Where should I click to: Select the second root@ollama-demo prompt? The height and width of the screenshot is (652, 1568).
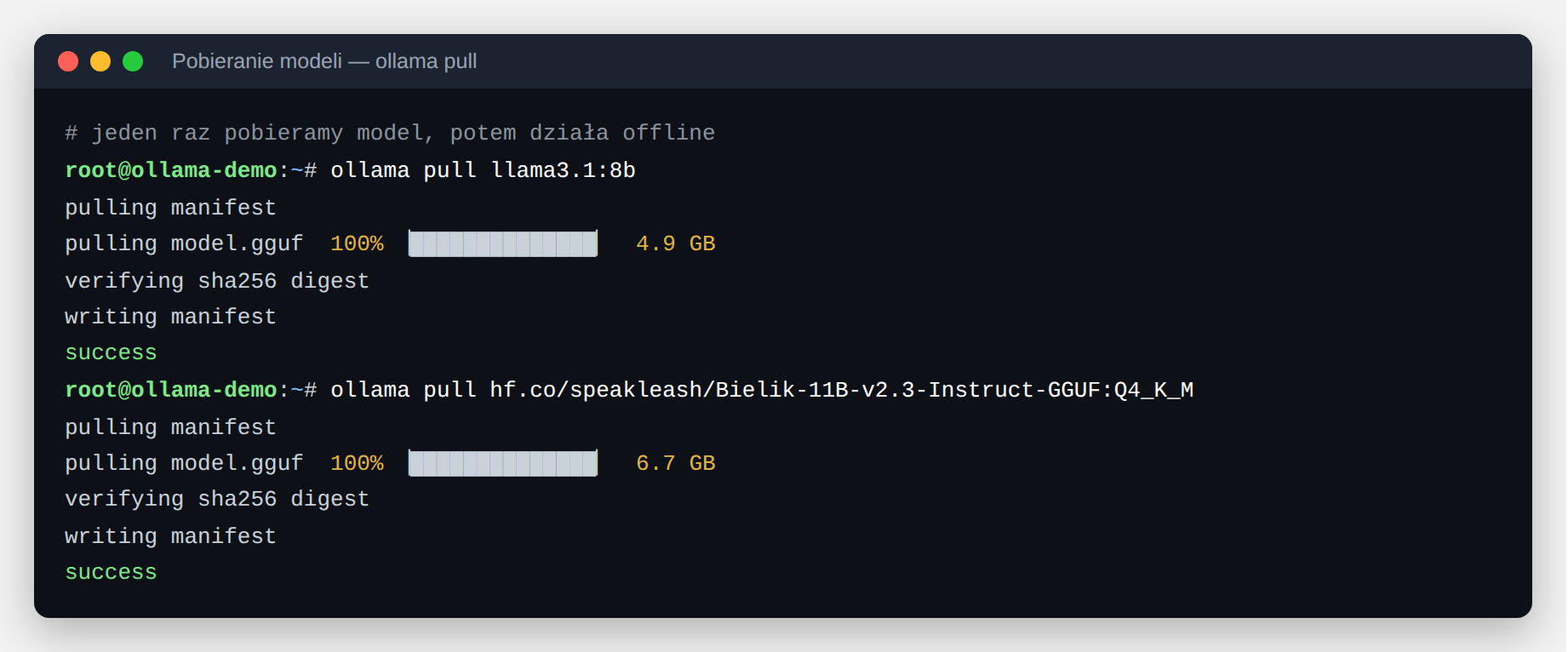pyautogui.click(x=171, y=390)
